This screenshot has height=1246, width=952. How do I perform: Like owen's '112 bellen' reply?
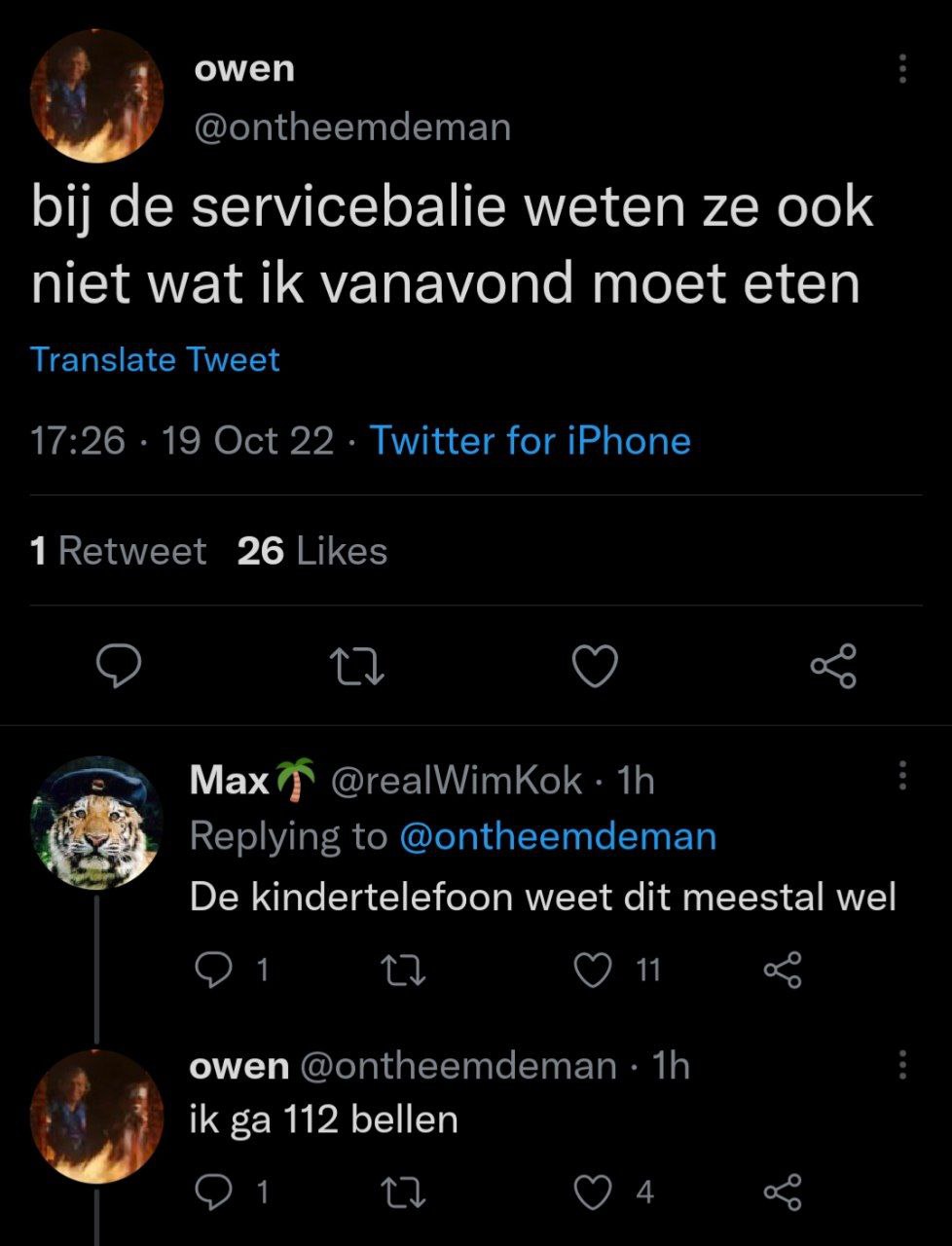(x=593, y=1191)
